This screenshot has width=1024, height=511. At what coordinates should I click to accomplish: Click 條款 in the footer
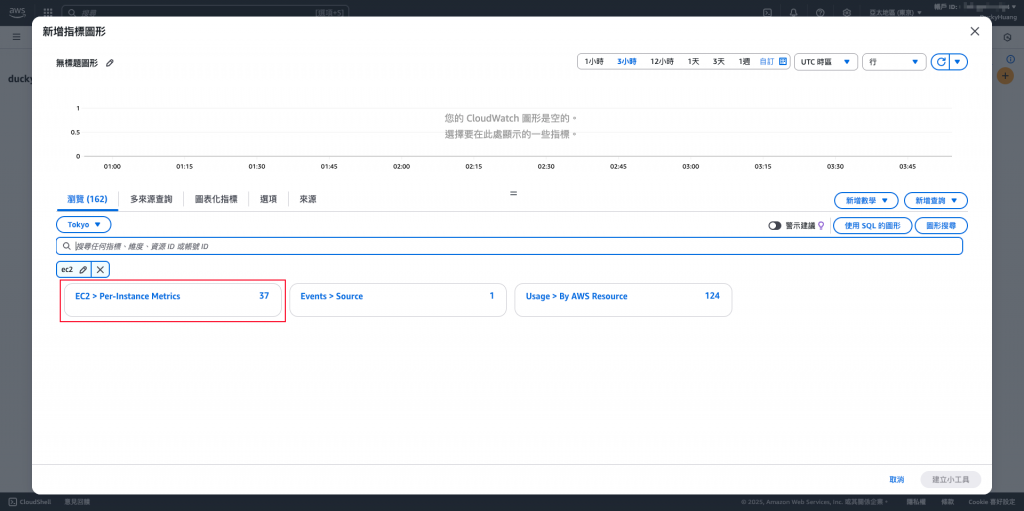pyautogui.click(x=946, y=502)
